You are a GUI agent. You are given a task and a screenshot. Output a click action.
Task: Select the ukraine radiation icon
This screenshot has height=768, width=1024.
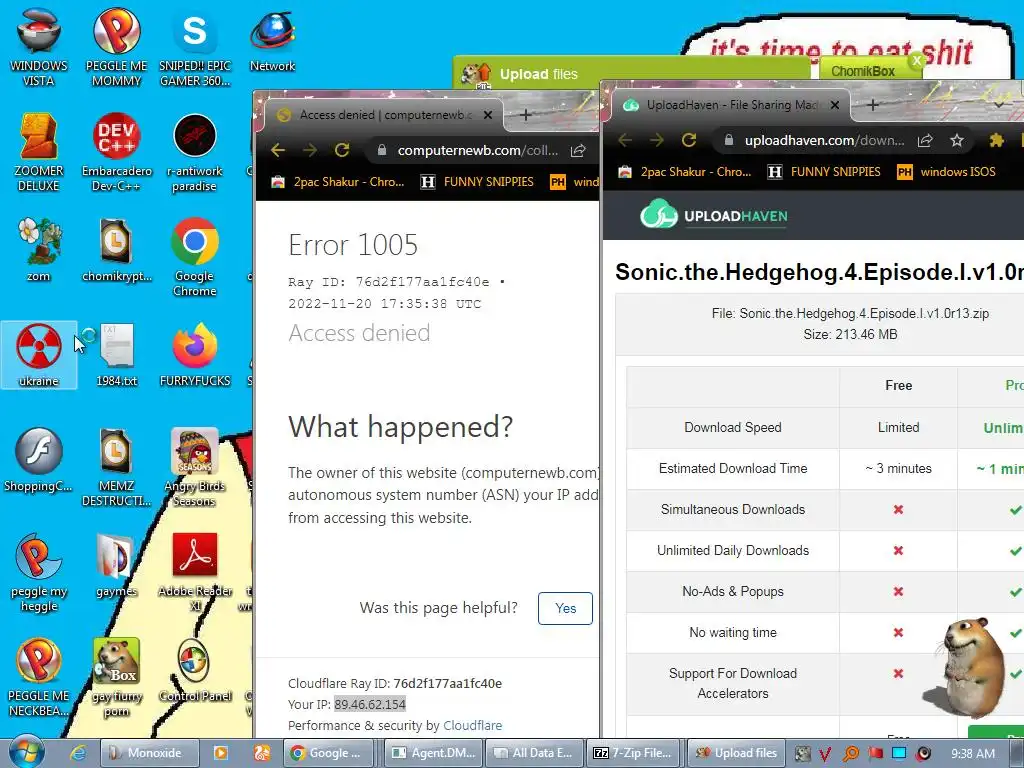(39, 355)
